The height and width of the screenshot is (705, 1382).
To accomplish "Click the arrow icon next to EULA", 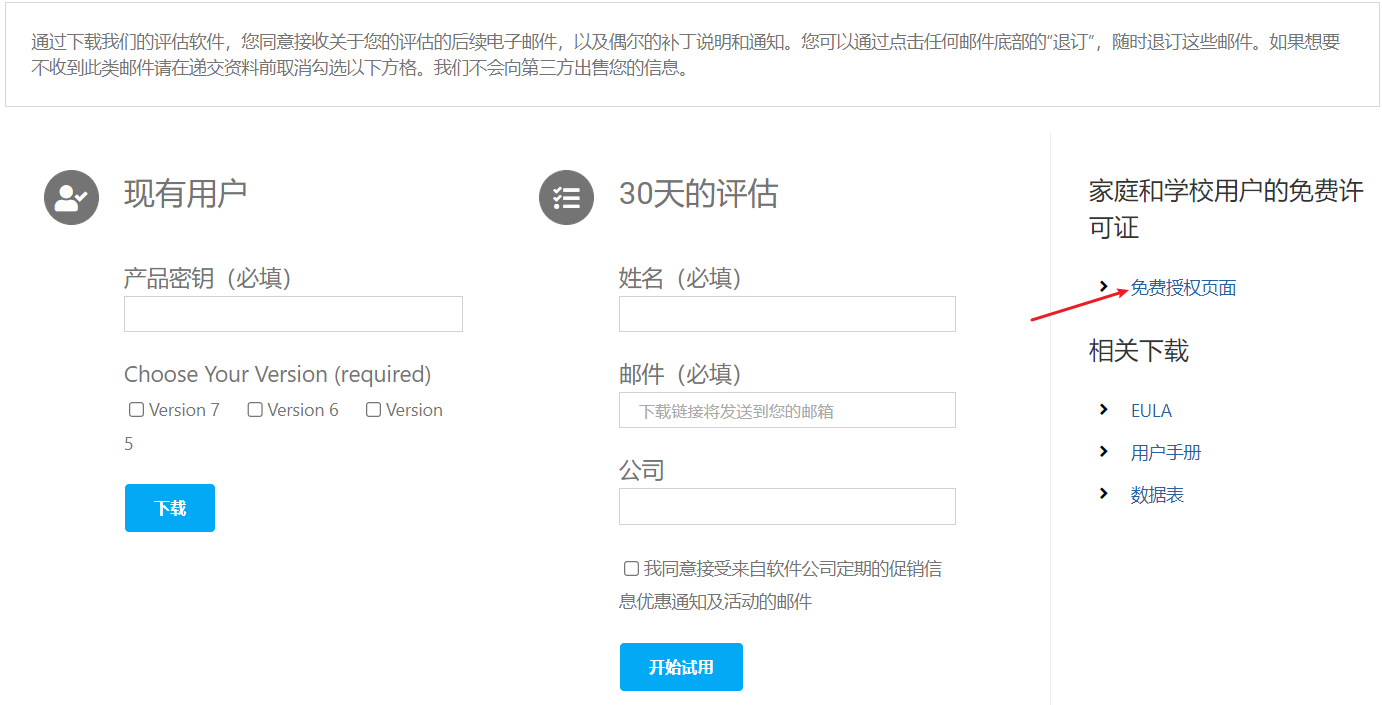I will [x=1104, y=410].
